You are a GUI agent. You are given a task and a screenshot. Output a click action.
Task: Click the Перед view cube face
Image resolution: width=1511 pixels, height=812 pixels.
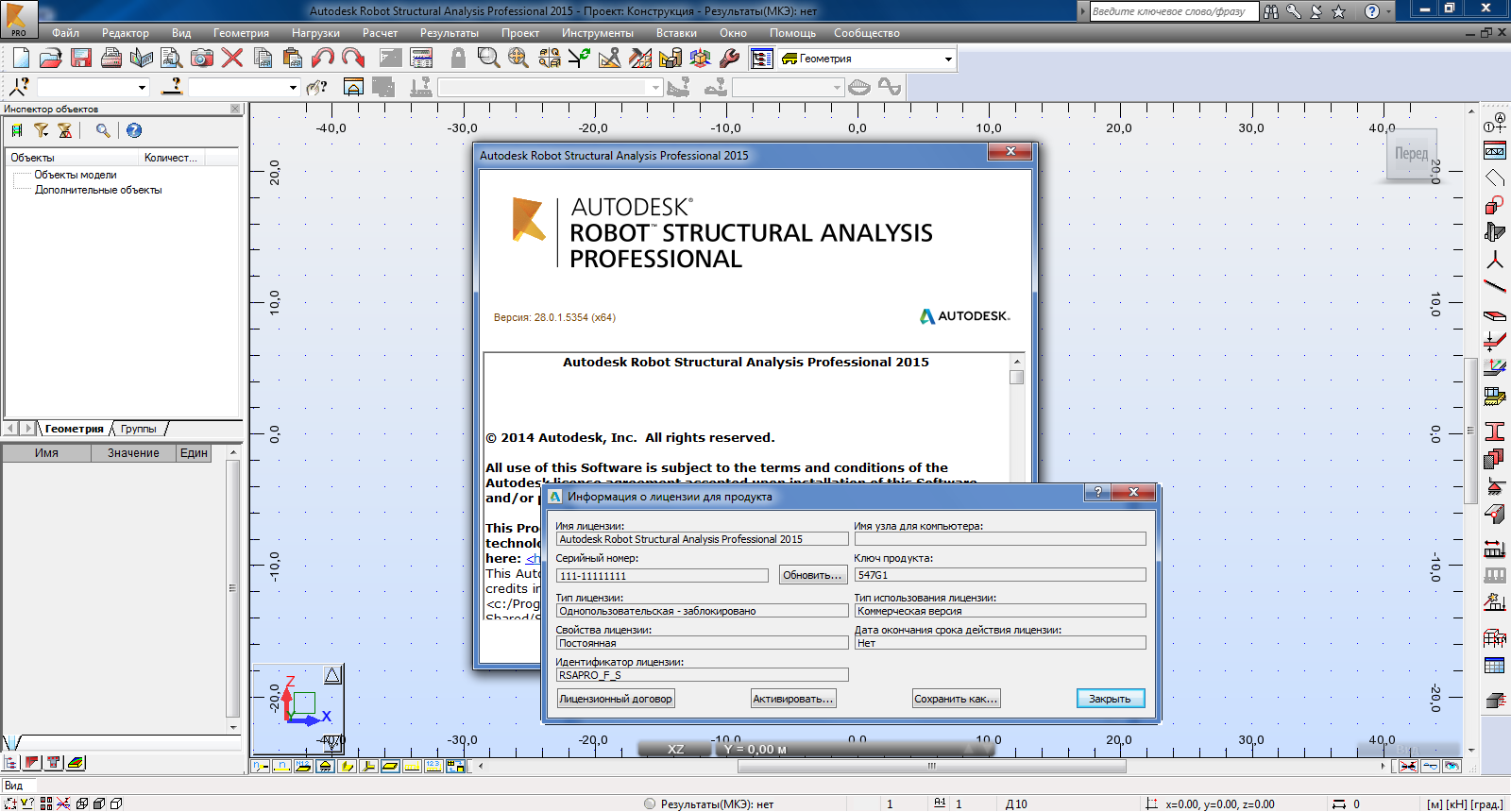1411,153
